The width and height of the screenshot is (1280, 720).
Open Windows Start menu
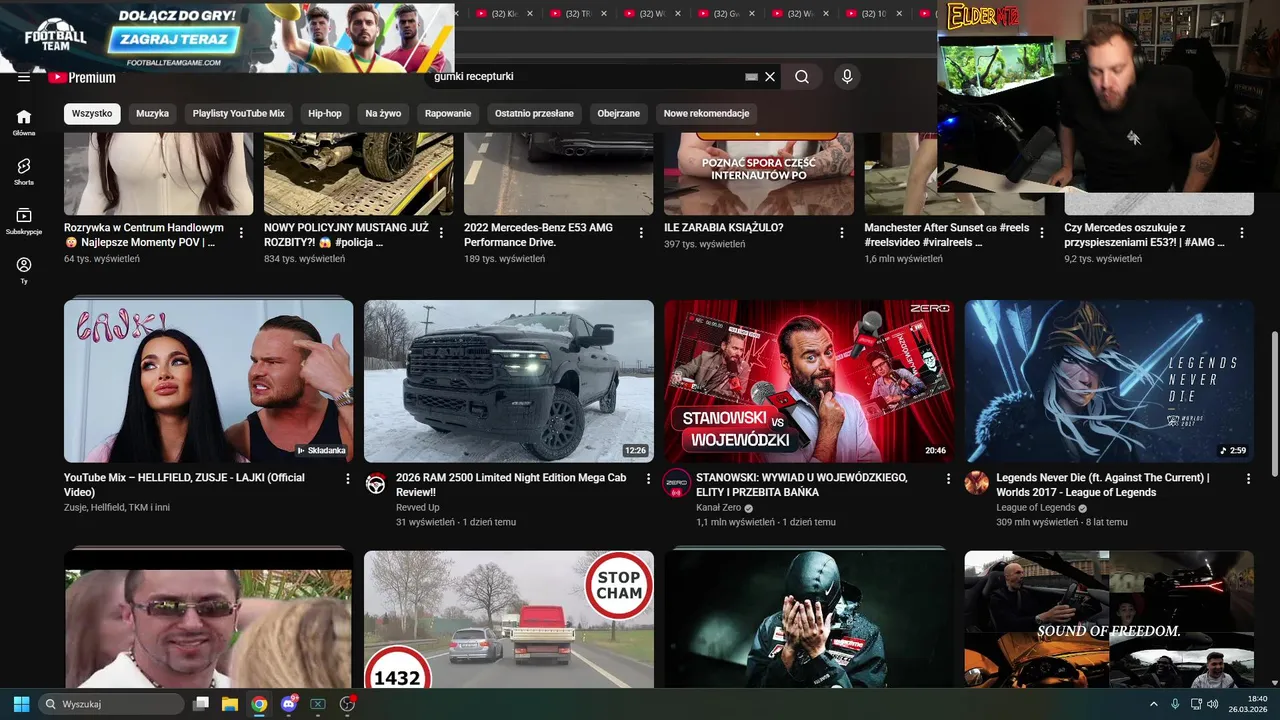pyautogui.click(x=21, y=704)
